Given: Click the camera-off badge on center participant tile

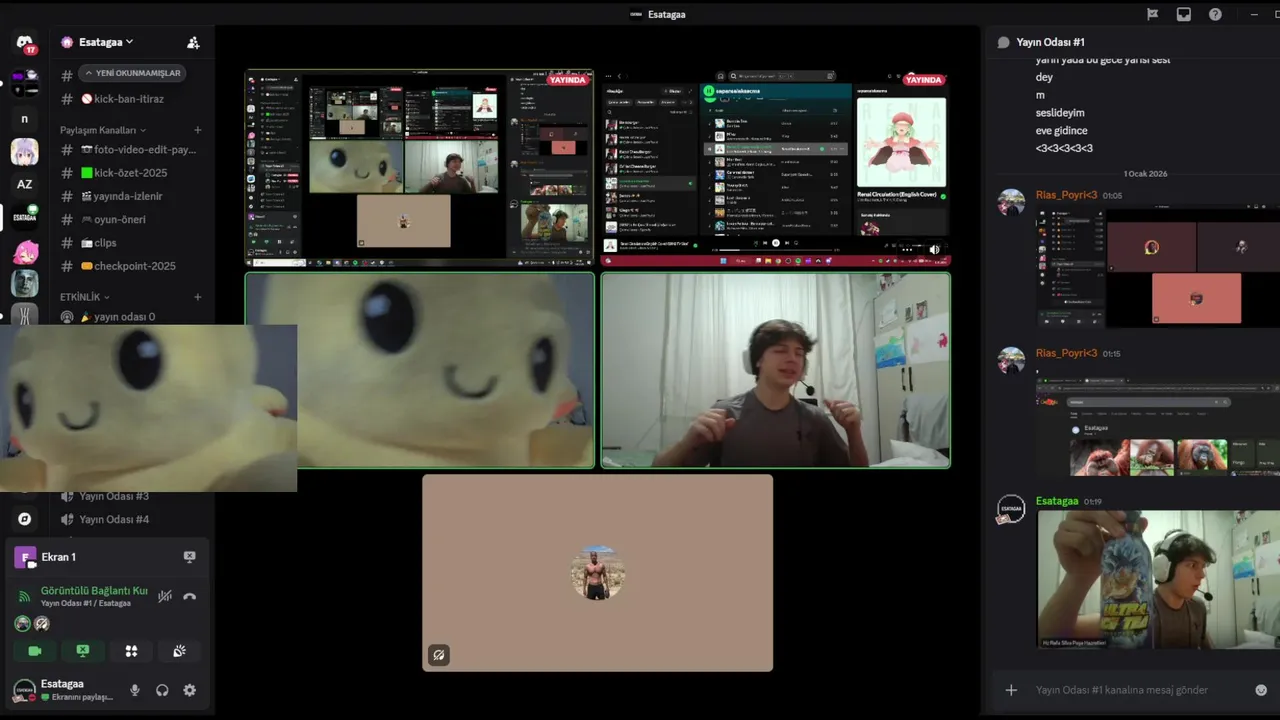Looking at the screenshot, I should (438, 655).
